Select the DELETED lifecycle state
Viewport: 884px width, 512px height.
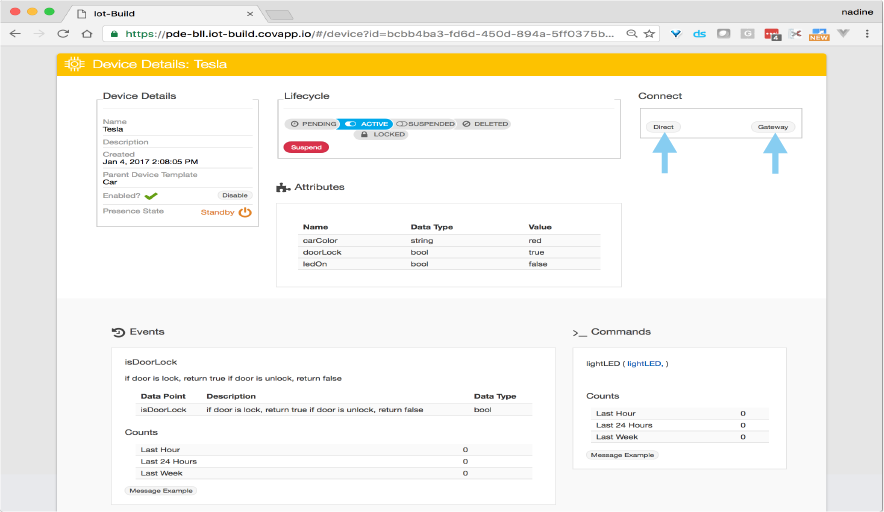pyautogui.click(x=484, y=124)
